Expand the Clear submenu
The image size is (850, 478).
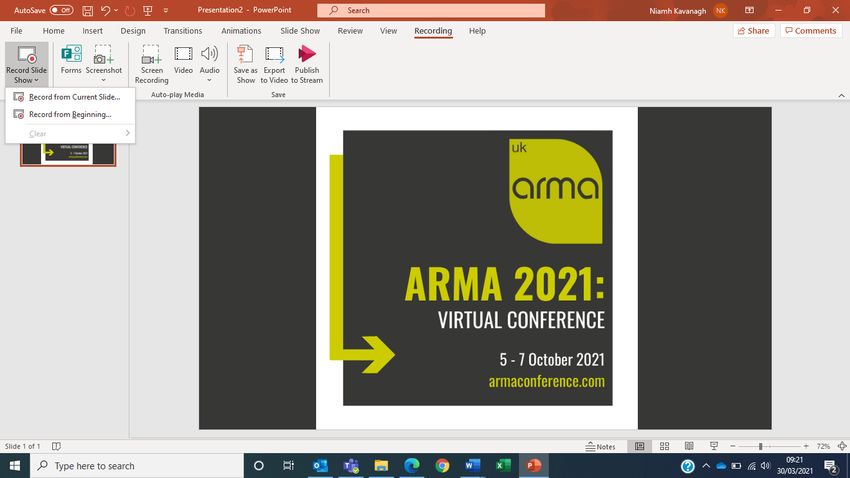click(70, 133)
